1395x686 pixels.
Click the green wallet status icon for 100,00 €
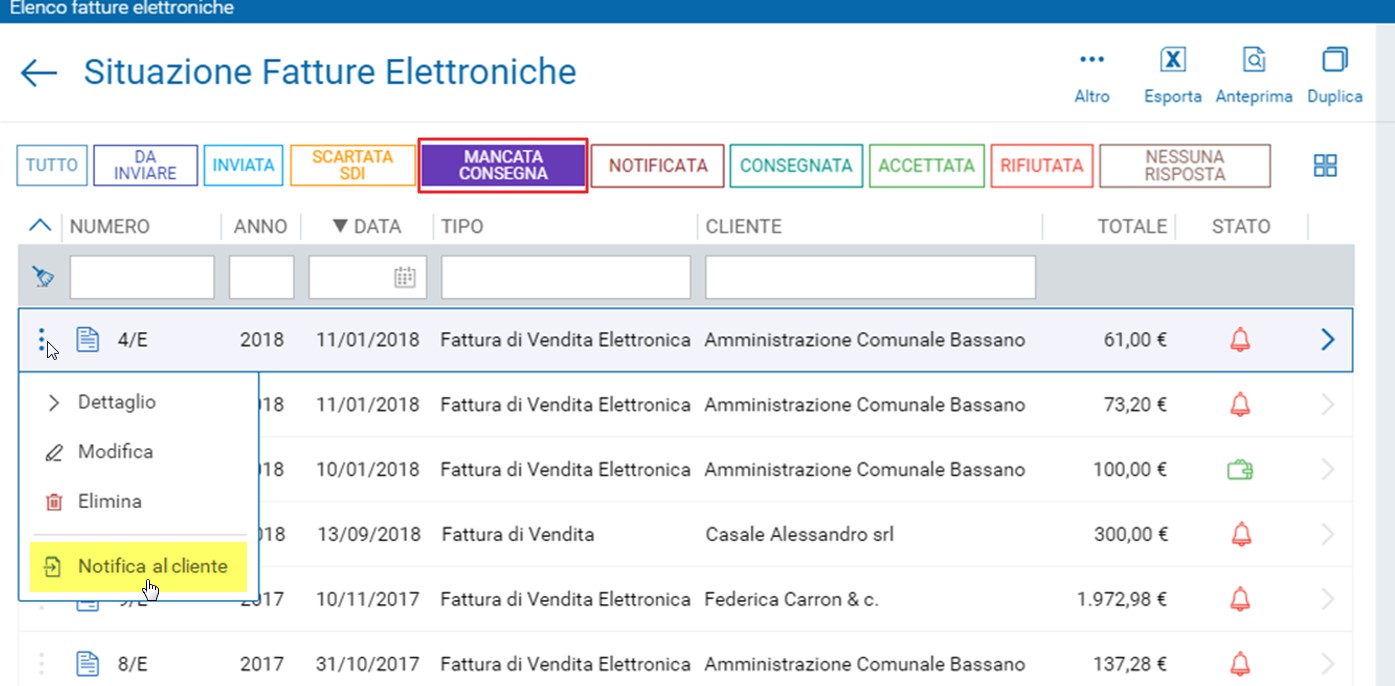(x=1240, y=469)
